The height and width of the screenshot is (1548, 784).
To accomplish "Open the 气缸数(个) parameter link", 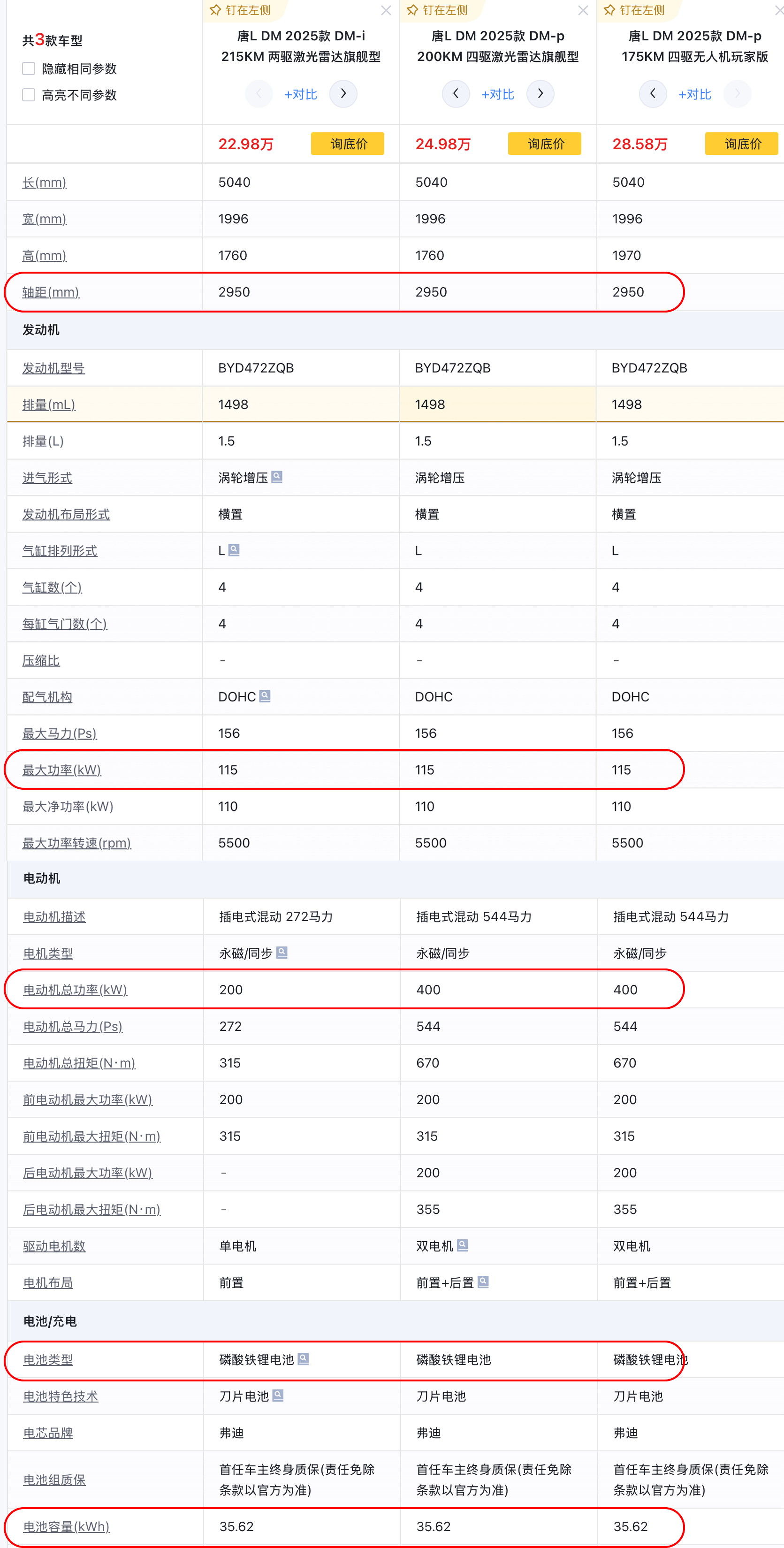I will tap(52, 587).
